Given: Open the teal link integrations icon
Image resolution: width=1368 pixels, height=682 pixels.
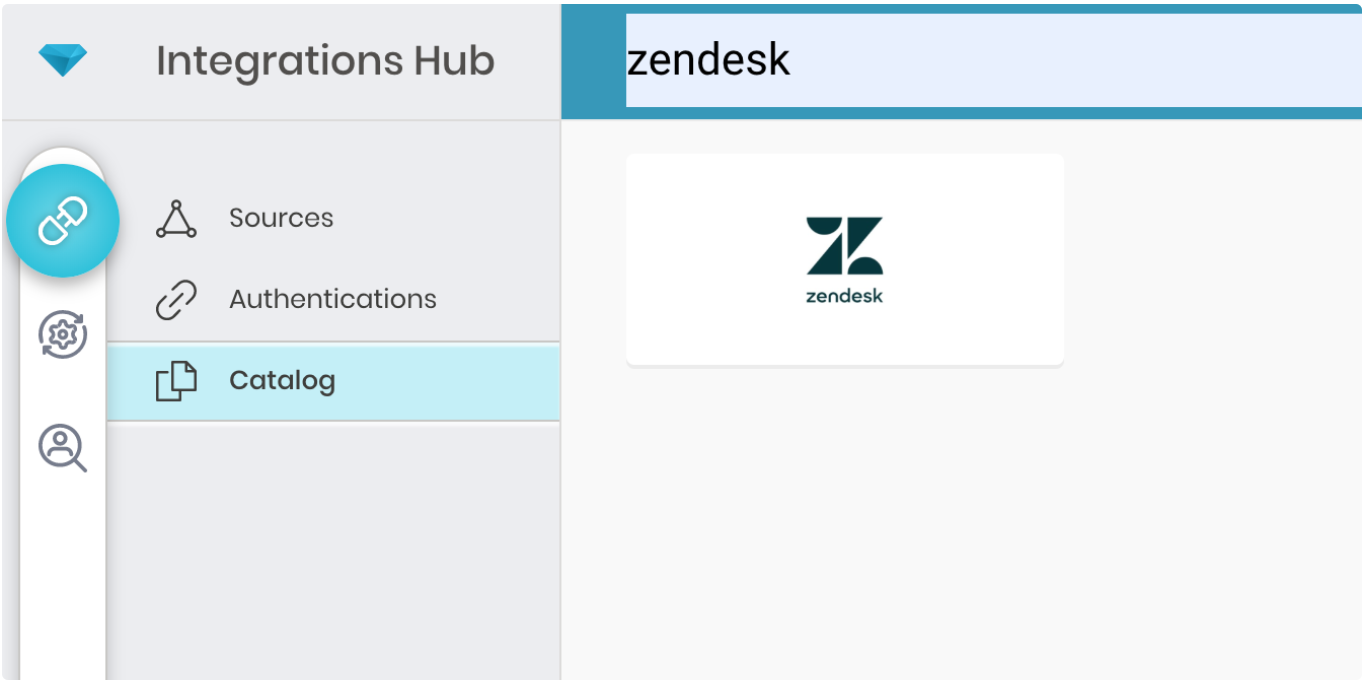Looking at the screenshot, I should [63, 221].
